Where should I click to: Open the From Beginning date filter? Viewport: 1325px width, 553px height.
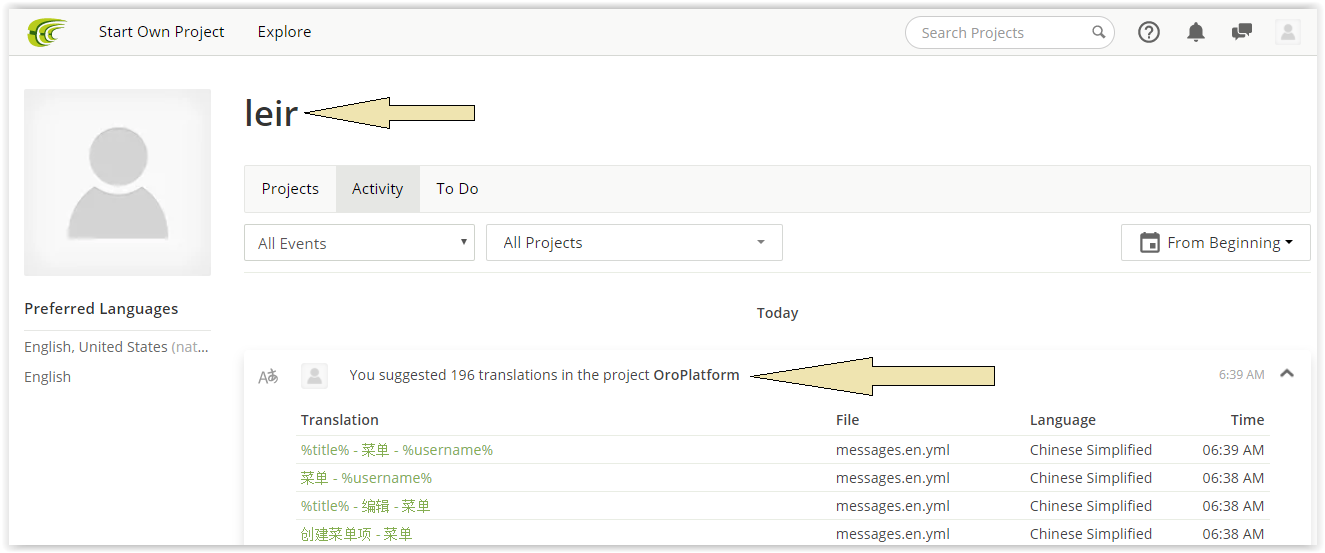click(1215, 243)
